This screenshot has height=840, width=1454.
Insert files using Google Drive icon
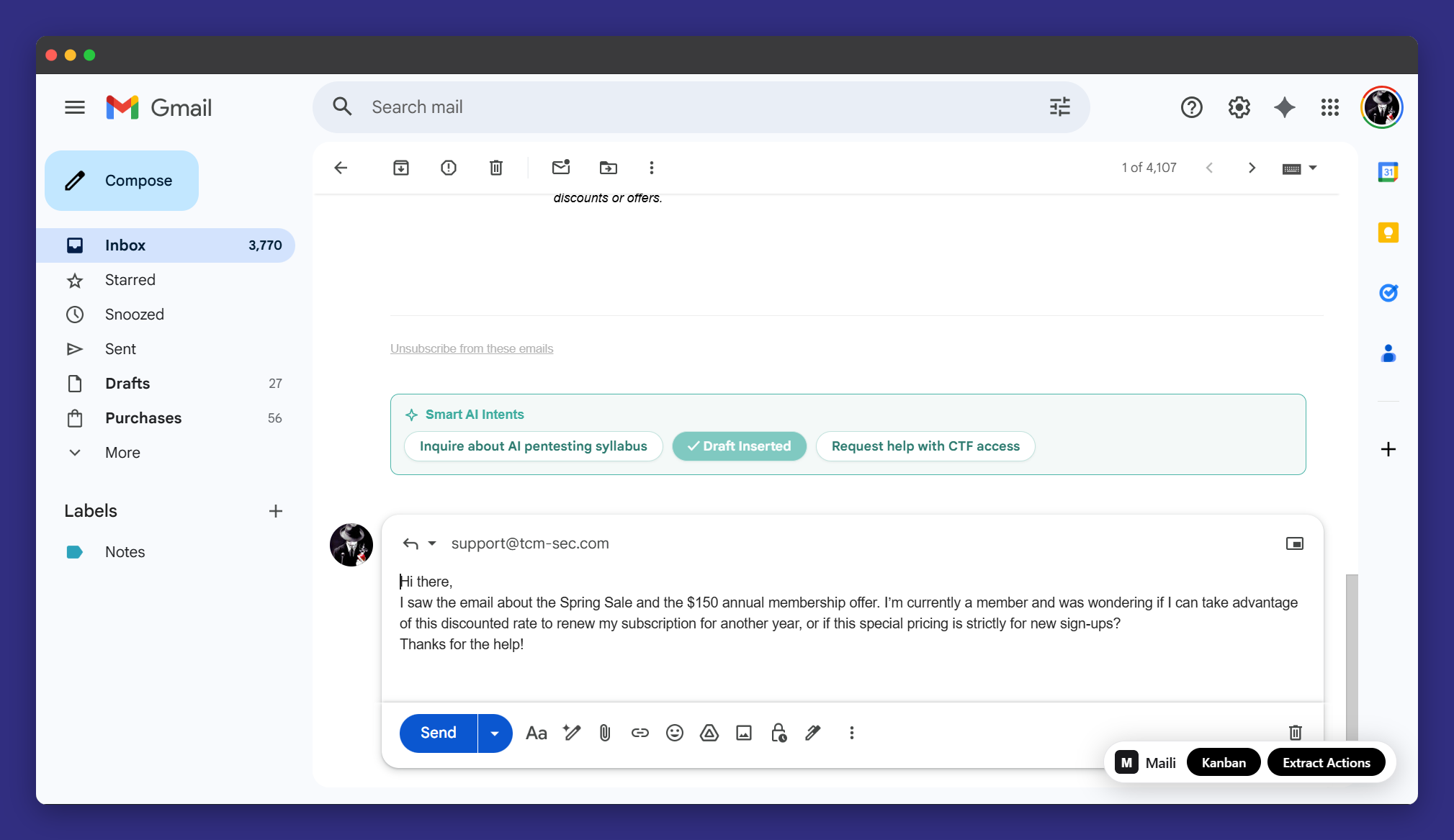[x=709, y=733]
